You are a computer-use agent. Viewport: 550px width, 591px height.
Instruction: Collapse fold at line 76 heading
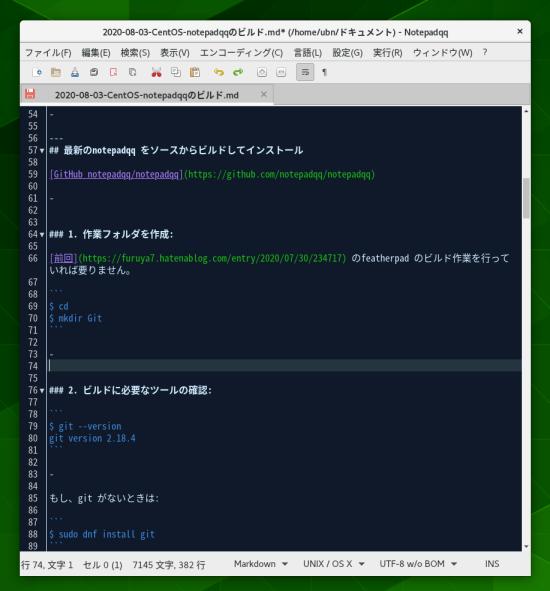tap(42, 390)
